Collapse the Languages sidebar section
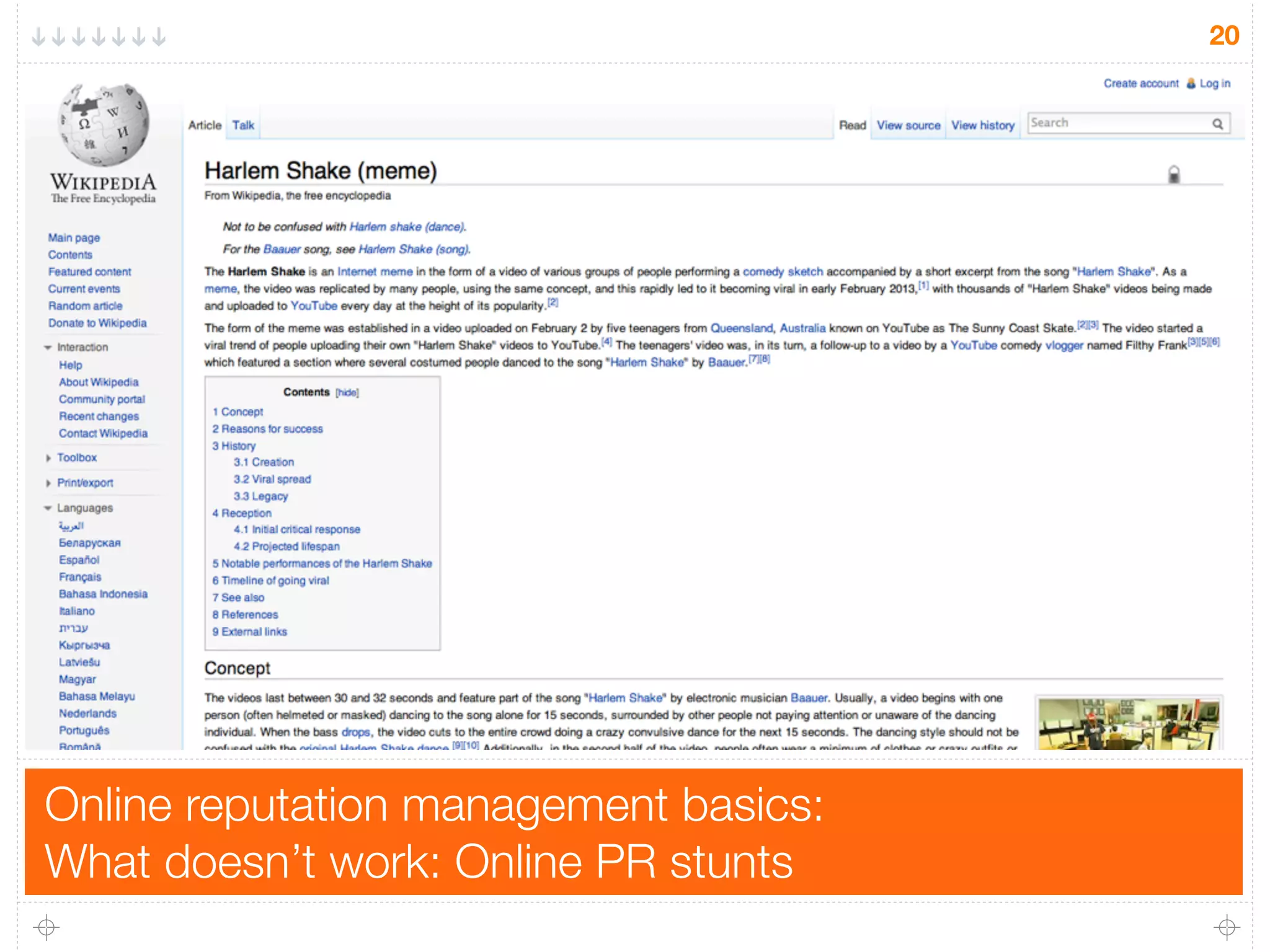 tap(48, 508)
